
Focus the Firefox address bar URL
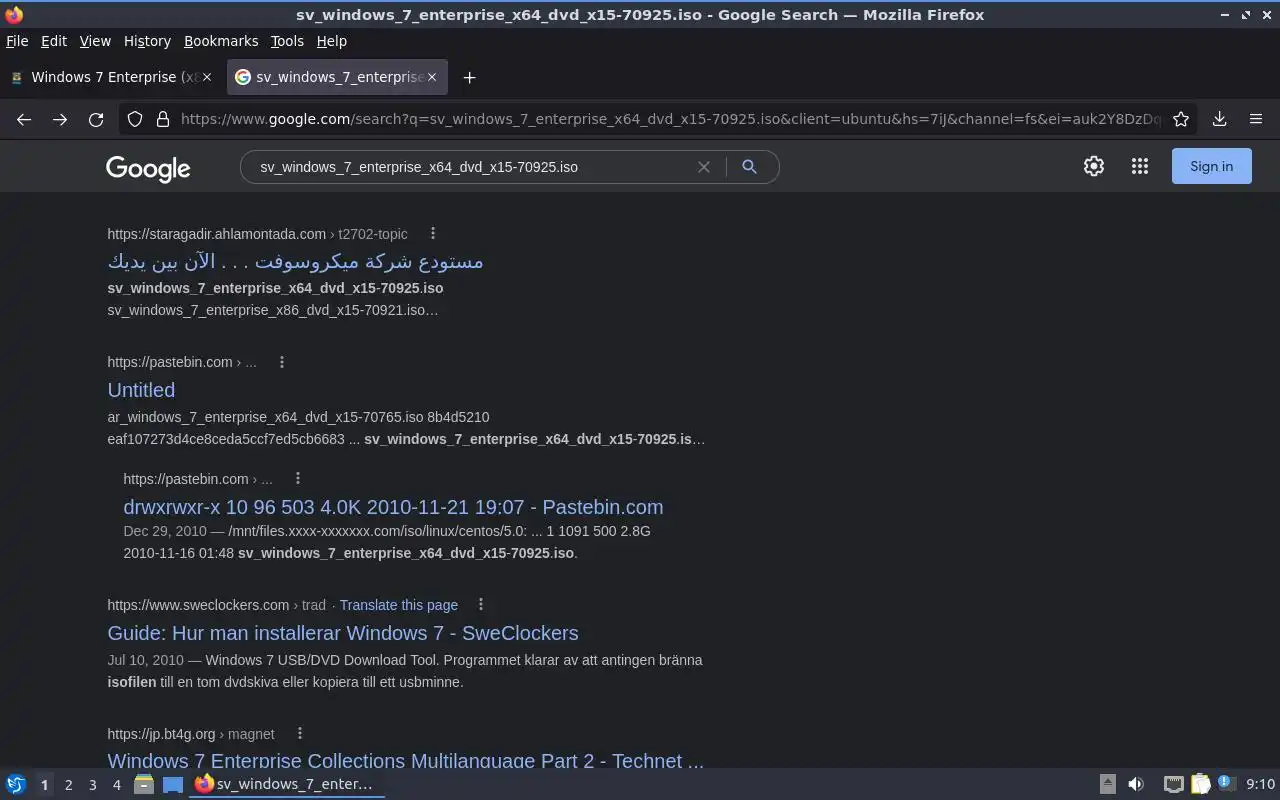point(670,119)
